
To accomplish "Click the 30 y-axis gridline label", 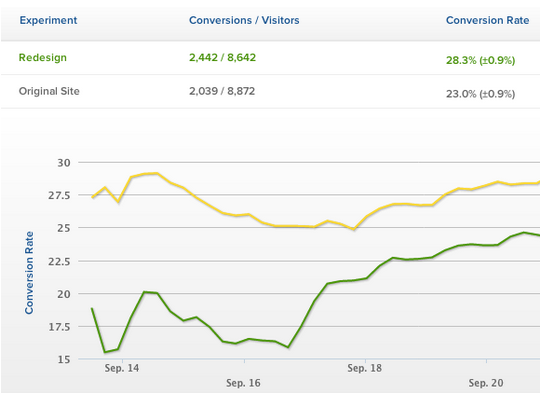I will point(64,163).
